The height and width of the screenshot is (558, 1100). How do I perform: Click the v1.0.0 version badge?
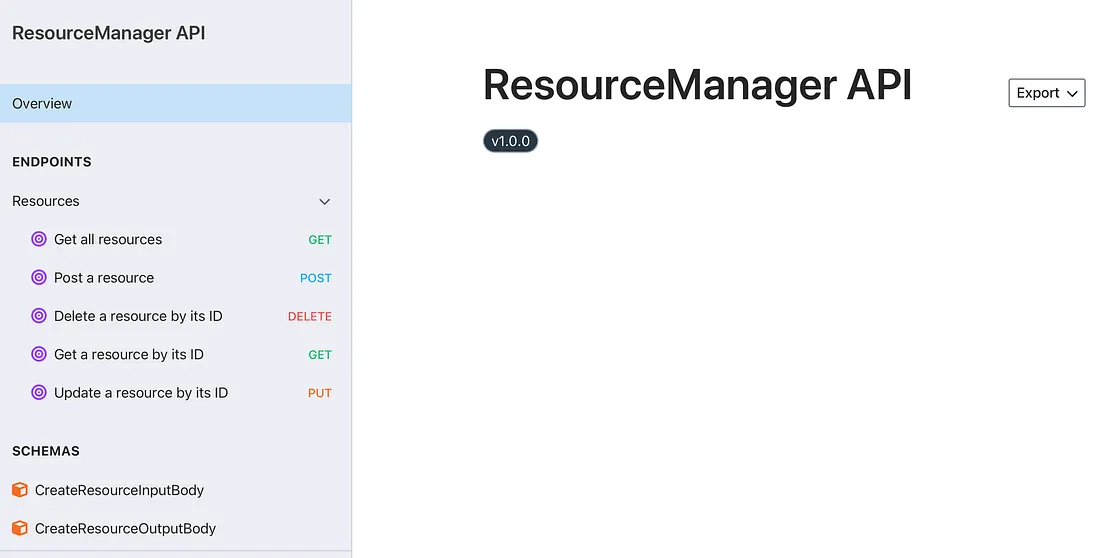(510, 141)
